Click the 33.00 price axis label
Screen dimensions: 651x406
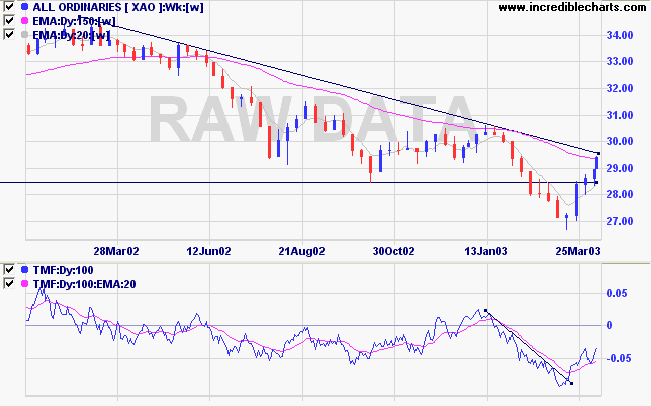[620, 61]
